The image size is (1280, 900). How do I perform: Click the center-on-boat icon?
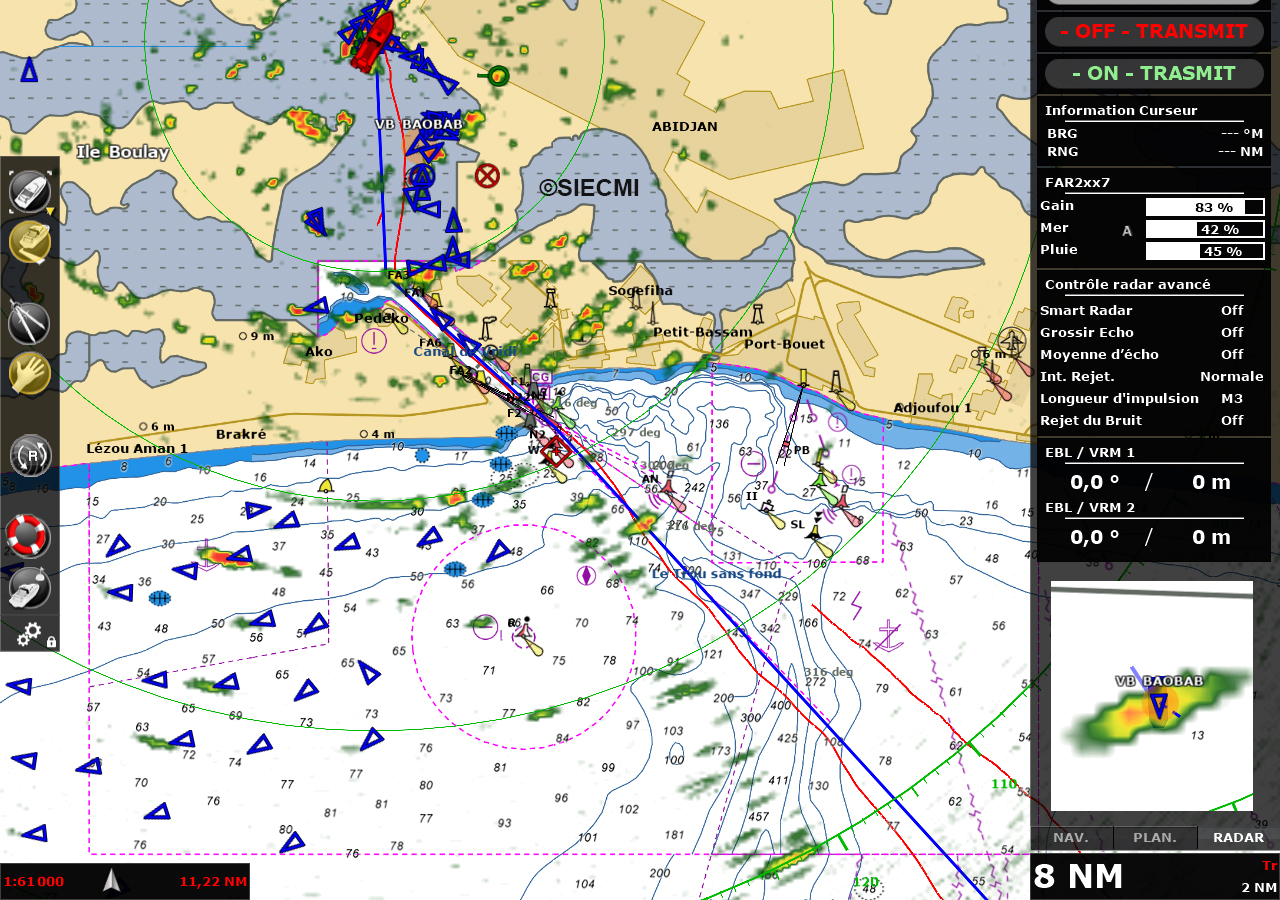click(x=29, y=190)
